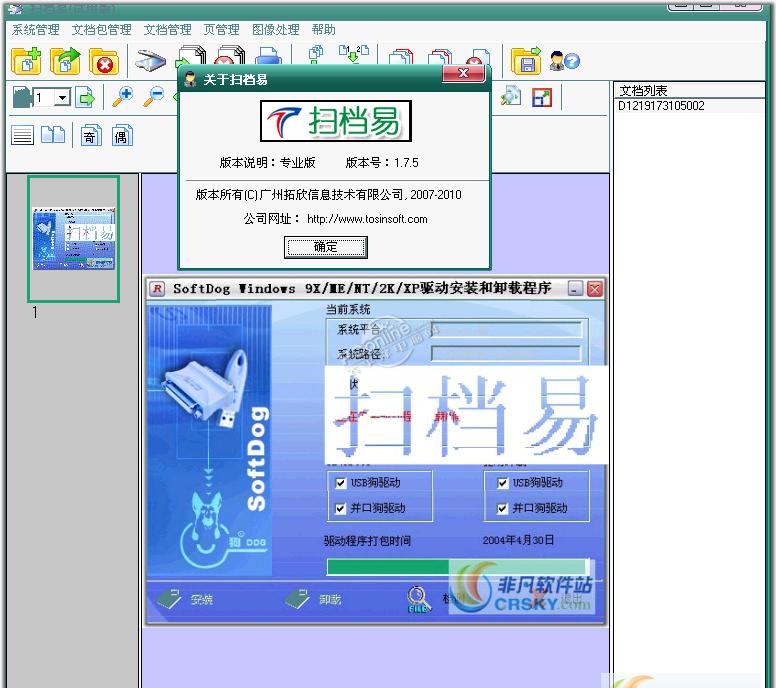The height and width of the screenshot is (688, 776).
Task: Click the 系统路径 field in SoftDog image
Action: pos(506,353)
